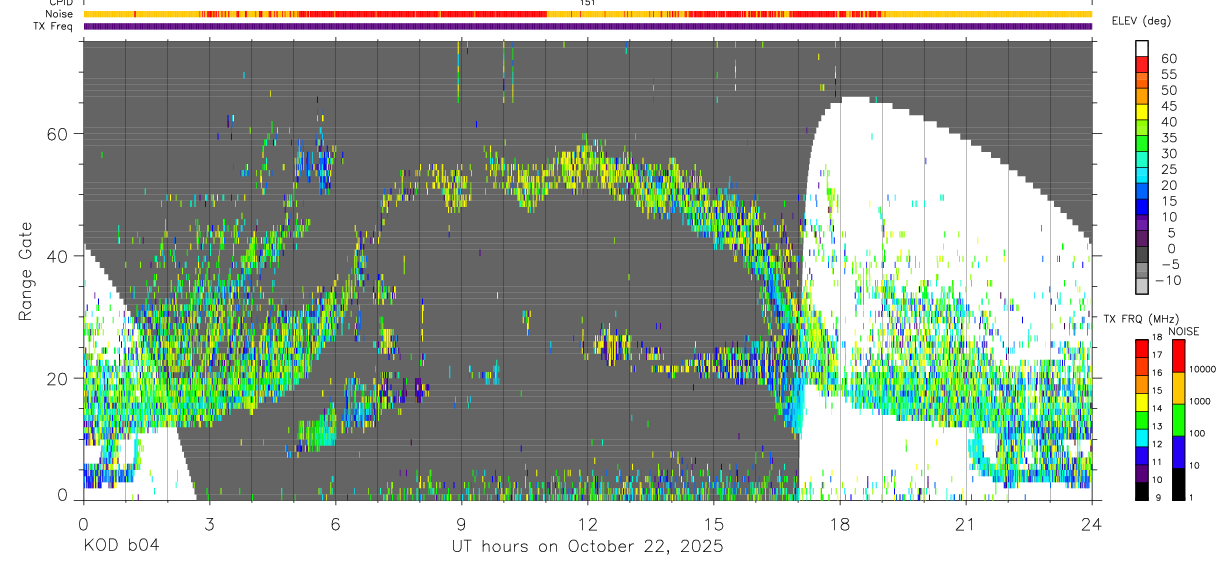Image resolution: width=1228 pixels, height=567 pixels.
Task: Click the TX FRQ scale value '17'
Action: (x=1157, y=355)
